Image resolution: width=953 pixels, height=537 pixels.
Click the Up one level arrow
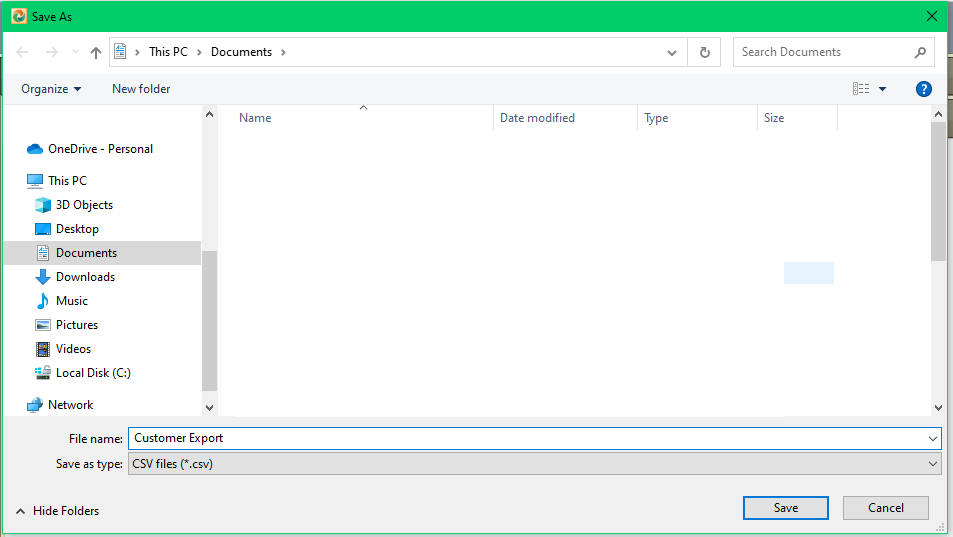96,52
